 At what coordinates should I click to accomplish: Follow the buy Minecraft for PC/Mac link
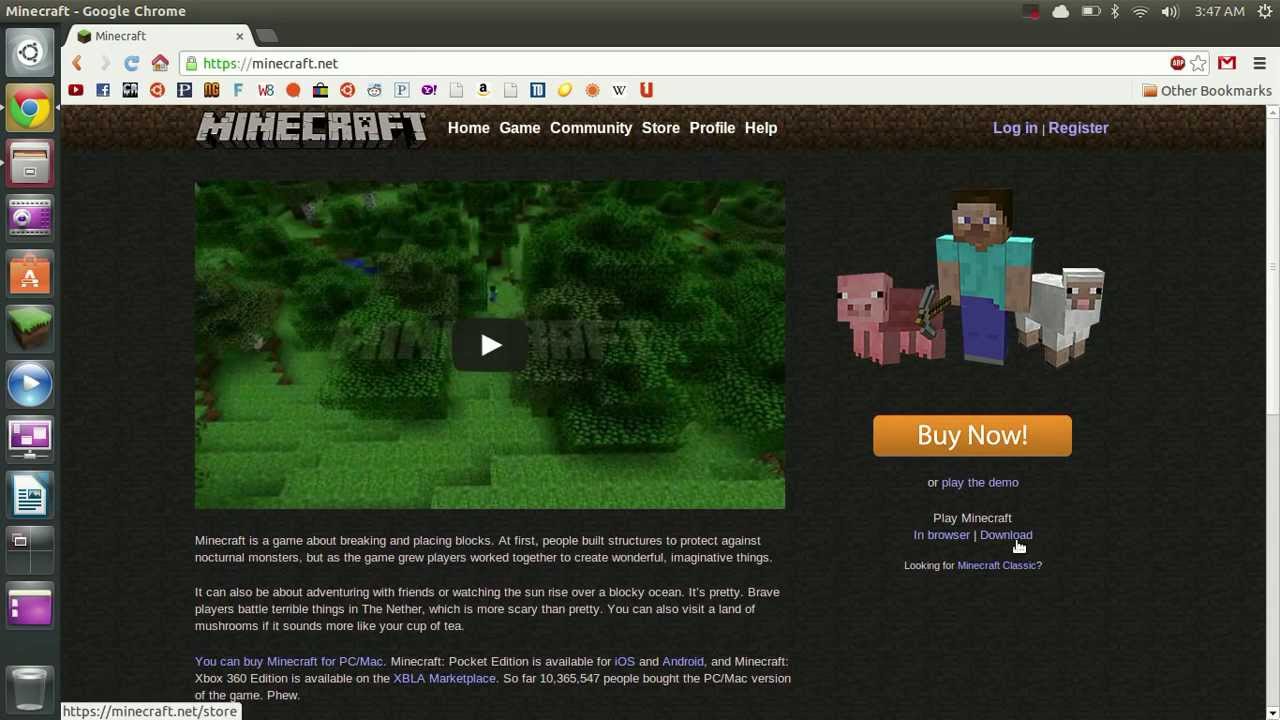coord(289,661)
